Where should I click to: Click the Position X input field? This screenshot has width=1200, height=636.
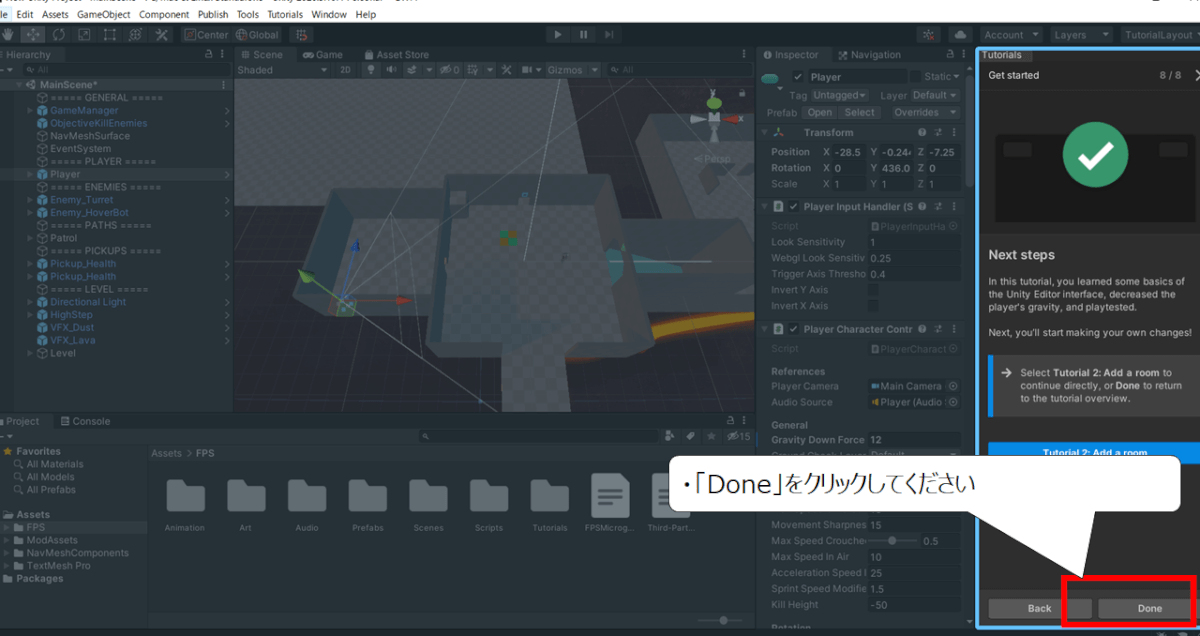click(850, 152)
